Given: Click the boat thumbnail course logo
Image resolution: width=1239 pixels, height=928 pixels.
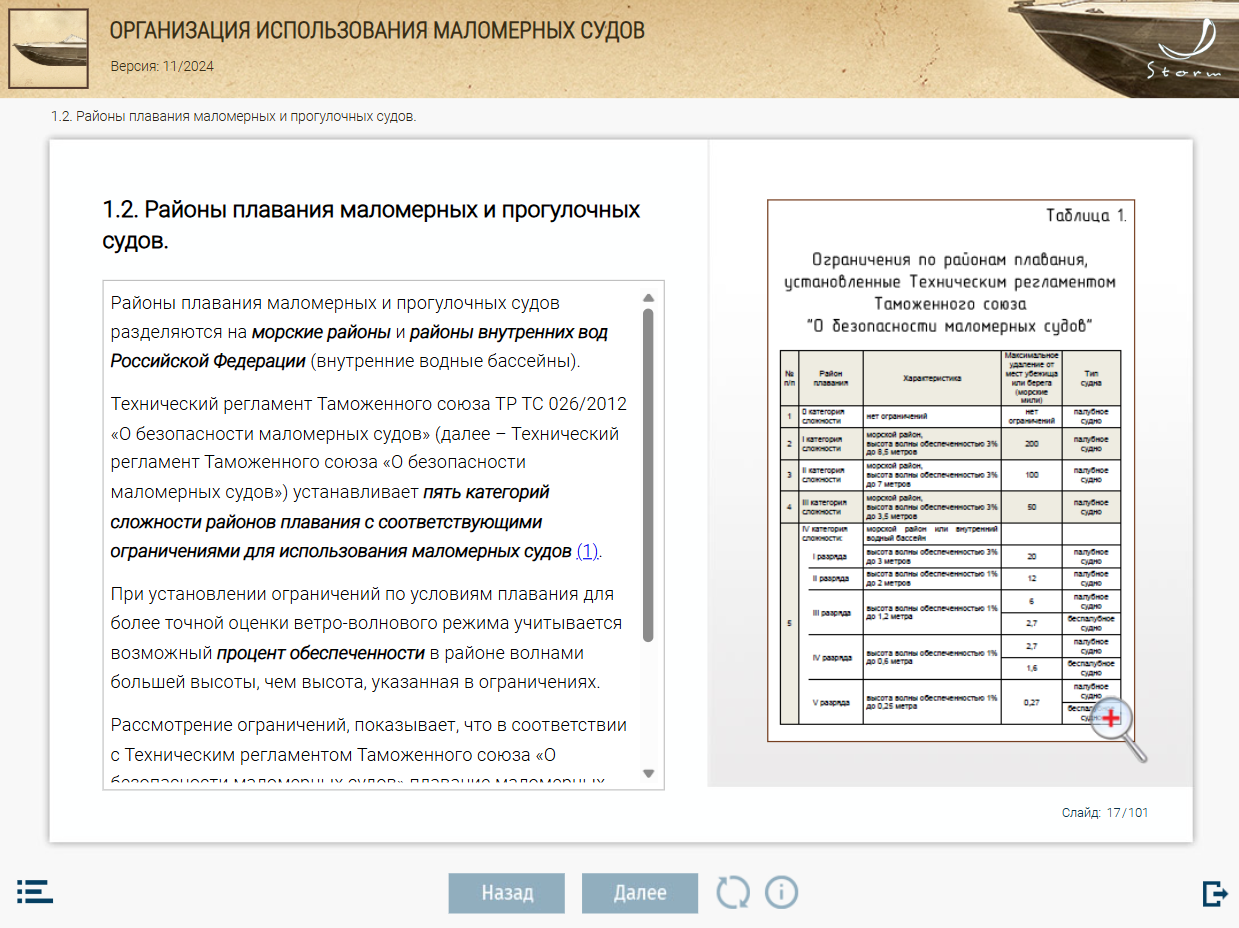Looking at the screenshot, I should tap(48, 49).
